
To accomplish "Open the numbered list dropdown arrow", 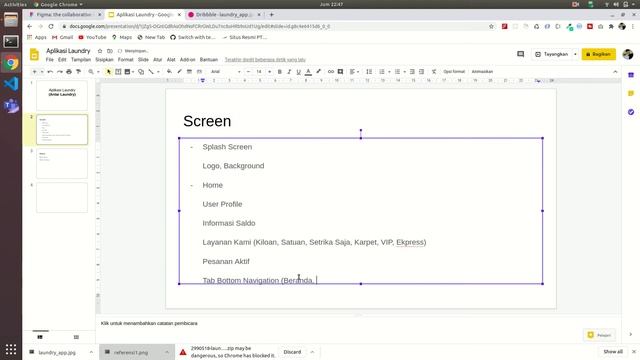I will (x=389, y=72).
